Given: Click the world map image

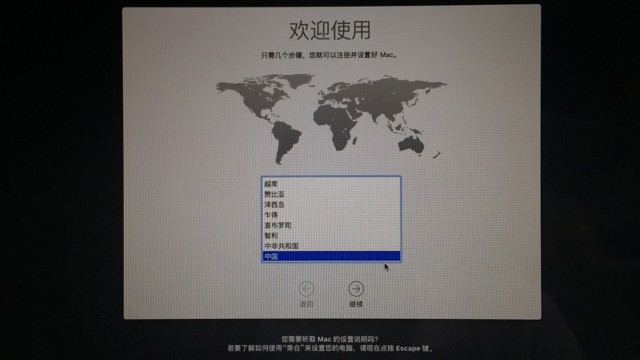Looking at the screenshot, I should 331,118.
